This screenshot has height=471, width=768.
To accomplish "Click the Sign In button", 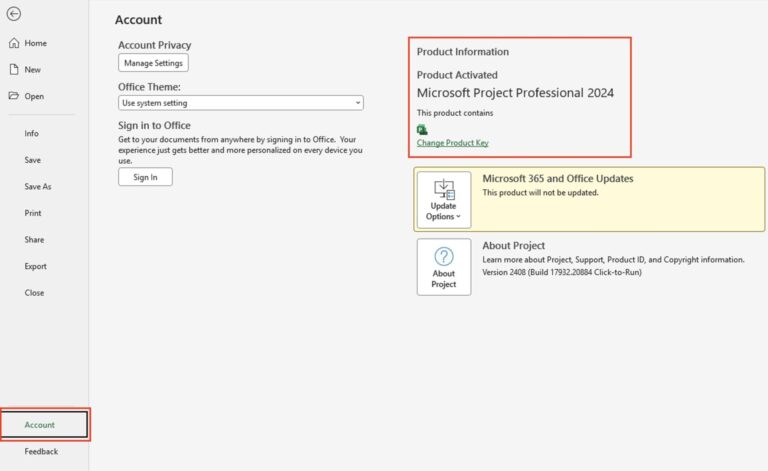I will 145,177.
